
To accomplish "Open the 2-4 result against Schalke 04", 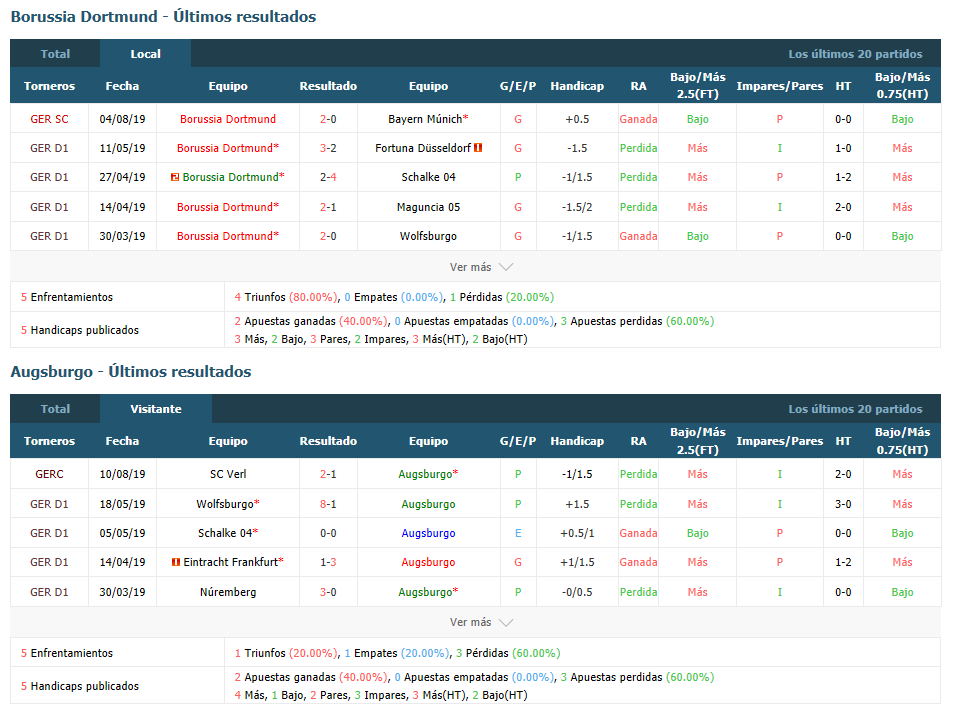I will (x=328, y=177).
